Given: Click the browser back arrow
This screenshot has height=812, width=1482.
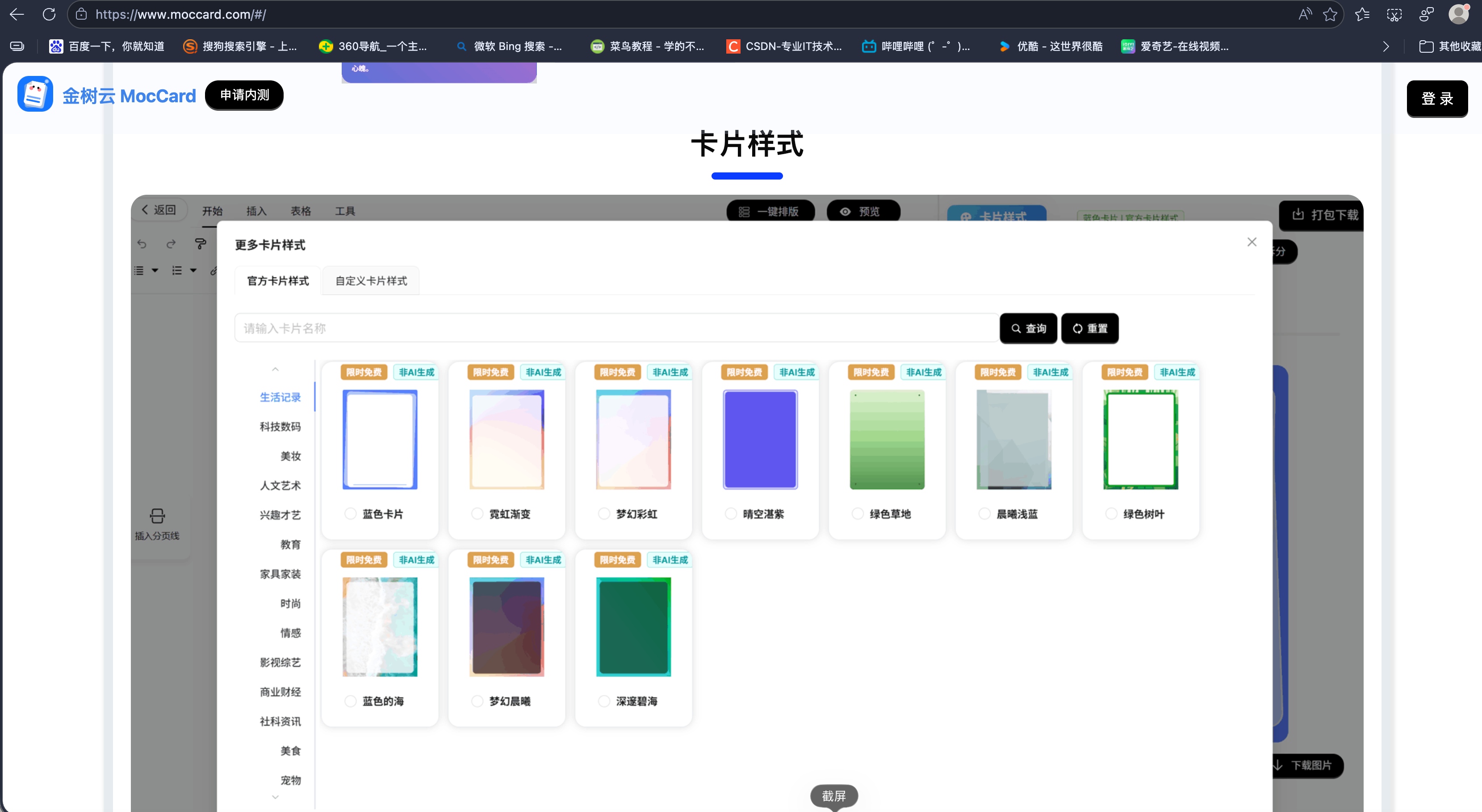Looking at the screenshot, I should pyautogui.click(x=17, y=14).
